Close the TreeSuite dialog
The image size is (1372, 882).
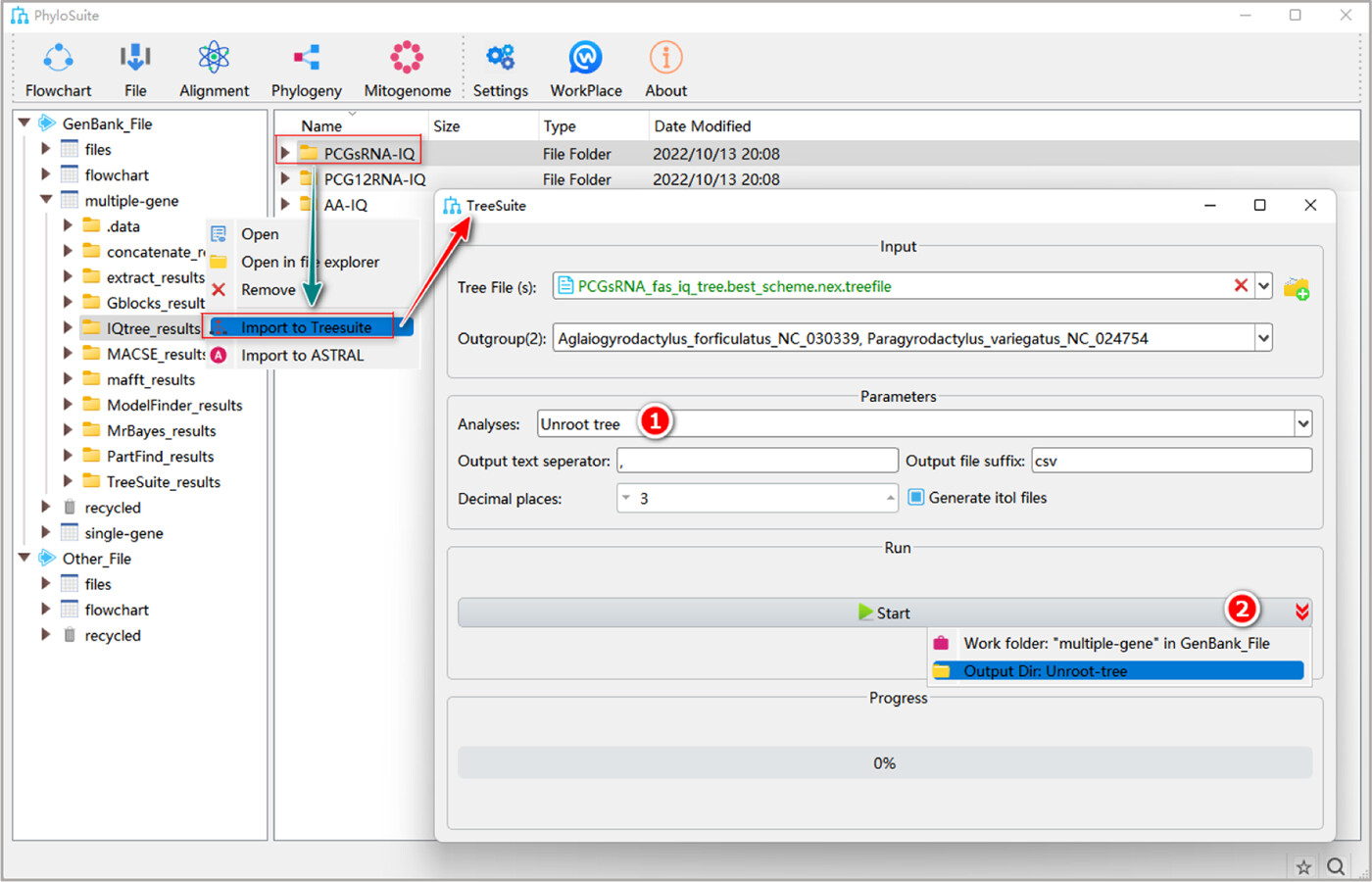pyautogui.click(x=1310, y=205)
